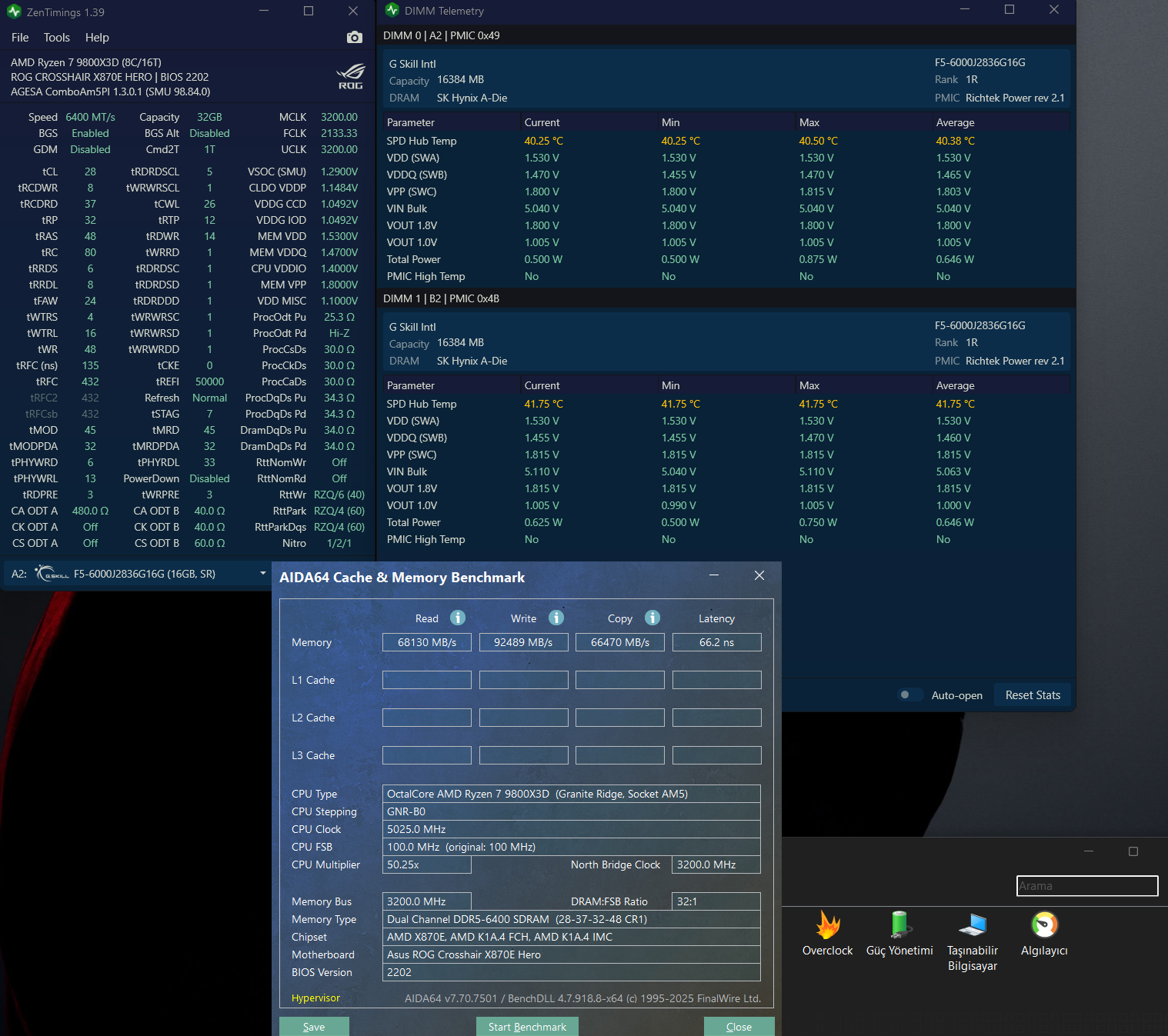Take a screenshot with ZenTimings camera icon
Image resolution: width=1168 pixels, height=1036 pixels.
355,38
